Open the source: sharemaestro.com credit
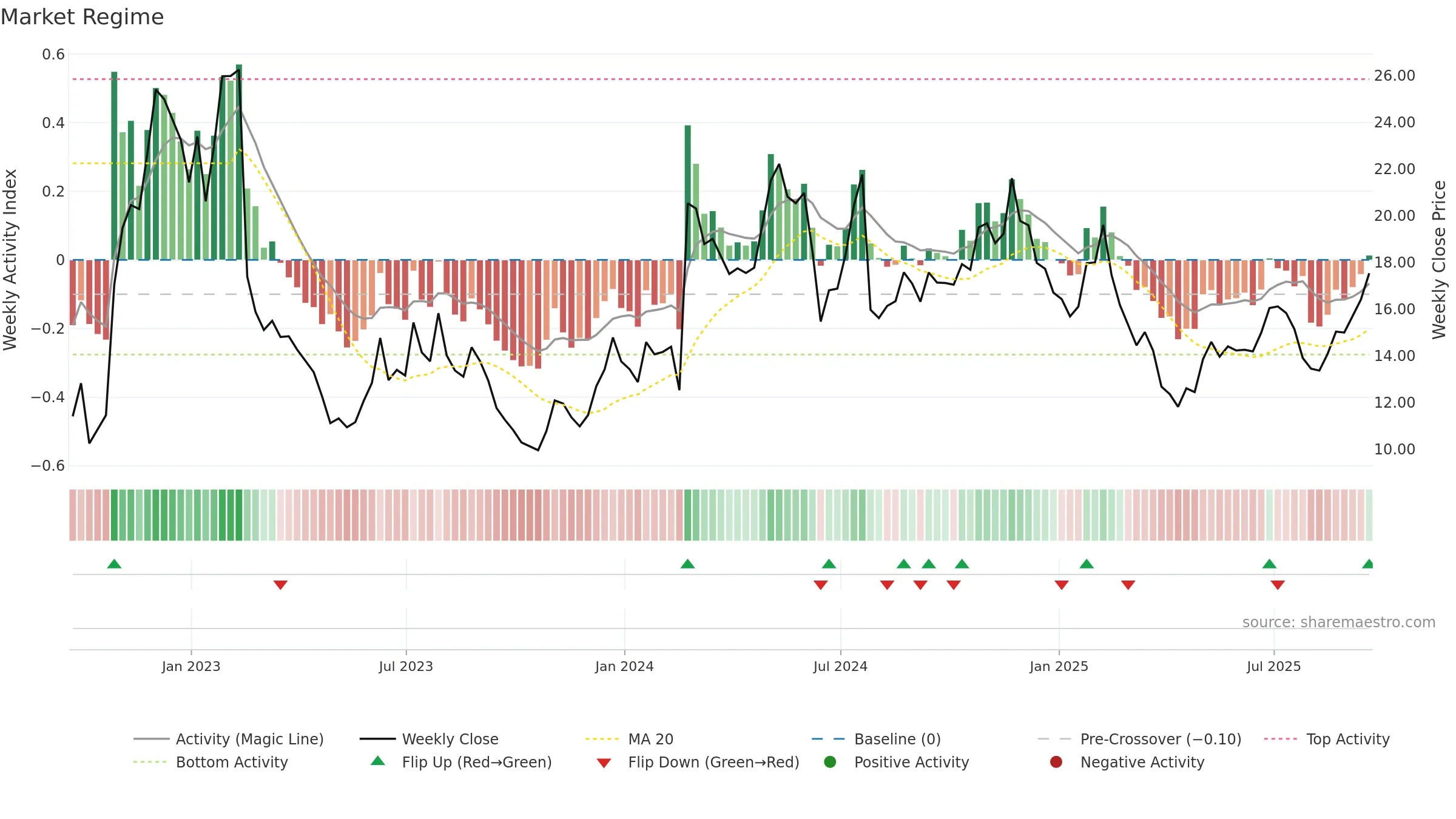The height and width of the screenshot is (819, 1456). tap(1339, 622)
